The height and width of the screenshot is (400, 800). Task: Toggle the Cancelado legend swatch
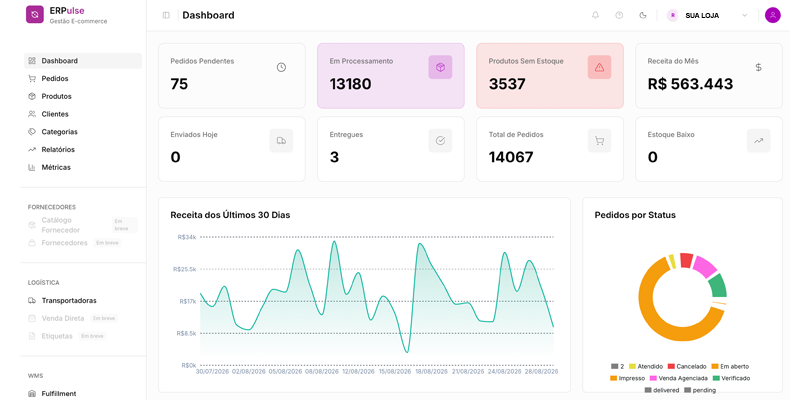tap(671, 366)
